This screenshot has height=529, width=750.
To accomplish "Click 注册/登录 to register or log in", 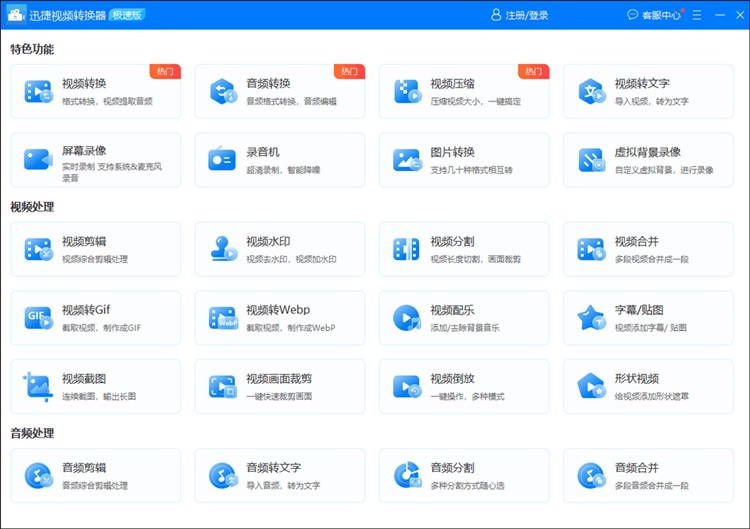I will 520,15.
